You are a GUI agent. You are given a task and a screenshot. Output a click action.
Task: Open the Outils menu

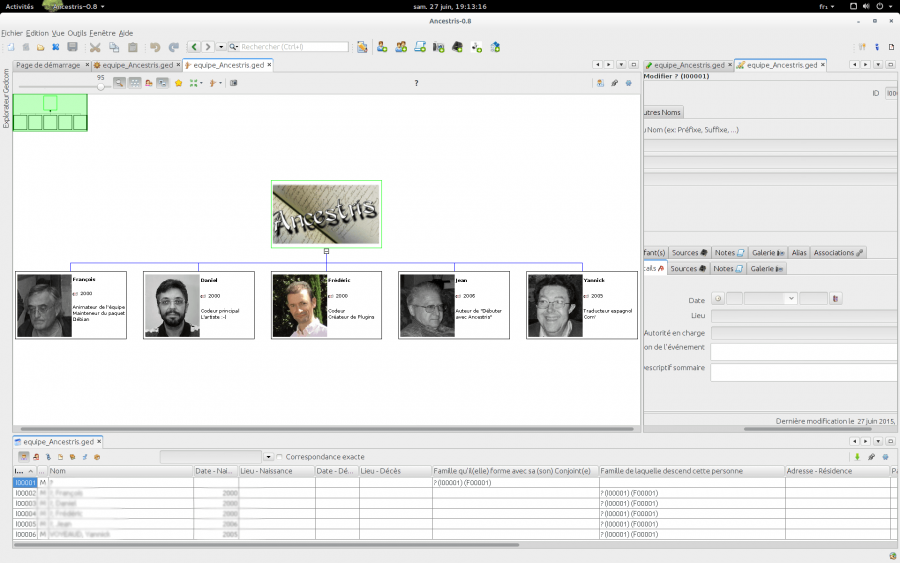pyautogui.click(x=77, y=33)
